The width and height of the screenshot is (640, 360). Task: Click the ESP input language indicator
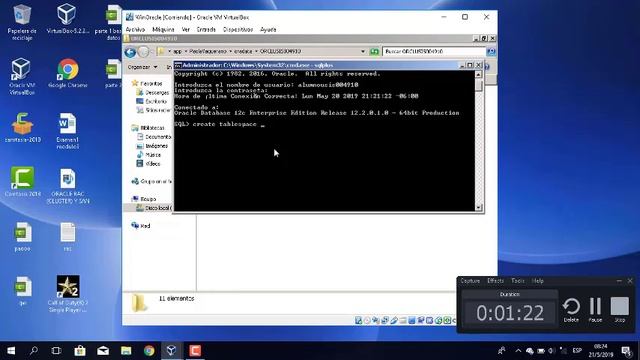(577, 351)
